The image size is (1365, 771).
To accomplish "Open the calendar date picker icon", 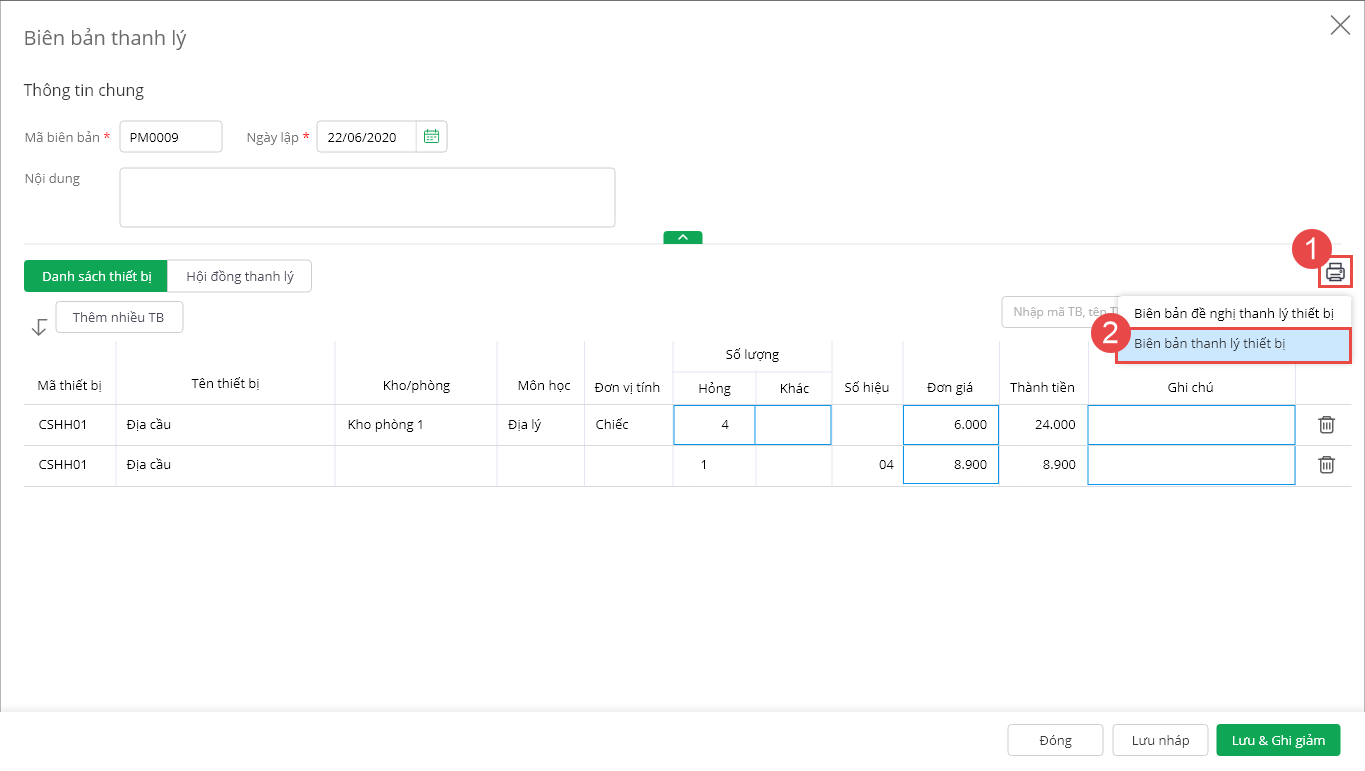I will pyautogui.click(x=431, y=137).
